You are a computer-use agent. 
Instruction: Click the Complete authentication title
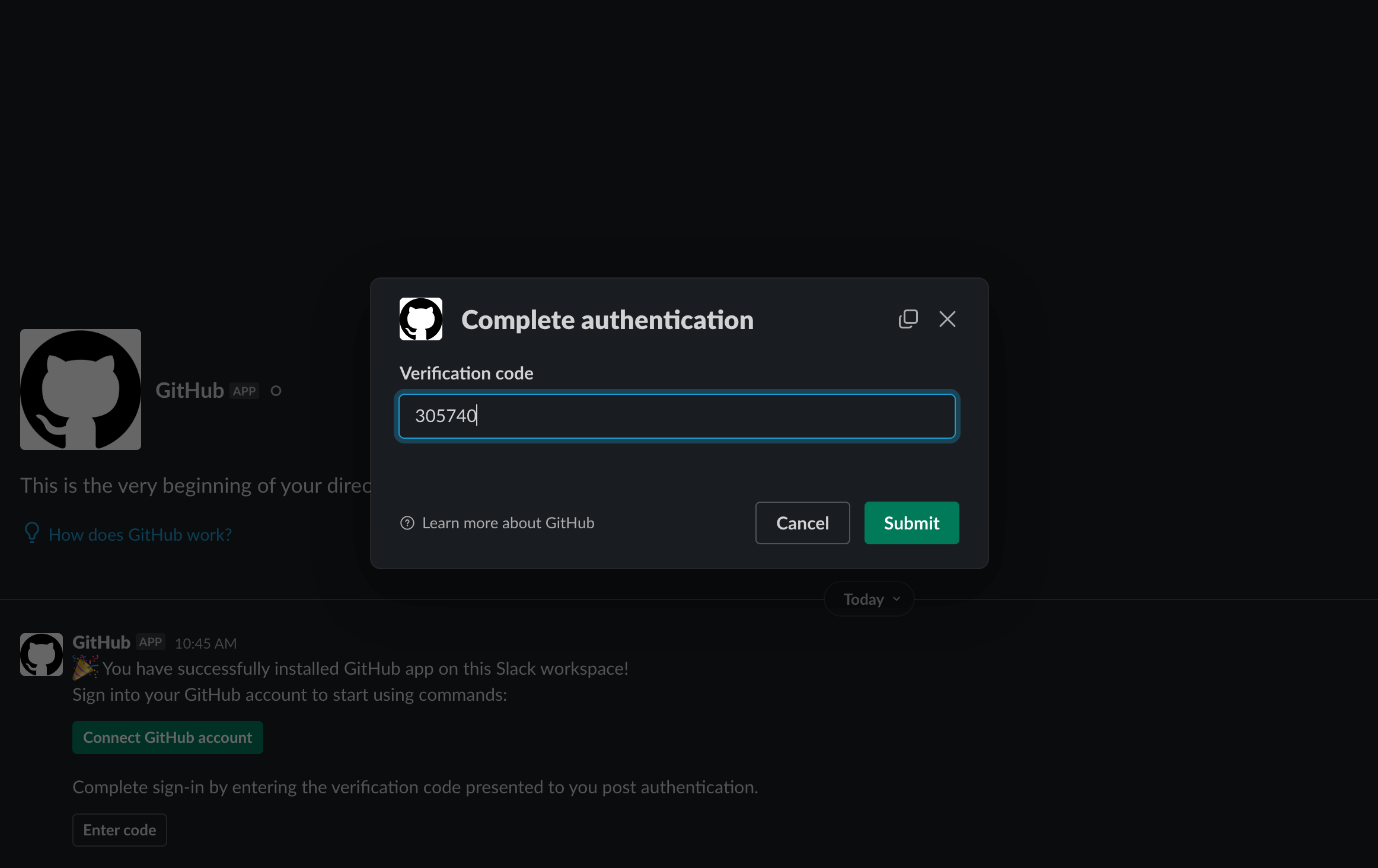607,319
